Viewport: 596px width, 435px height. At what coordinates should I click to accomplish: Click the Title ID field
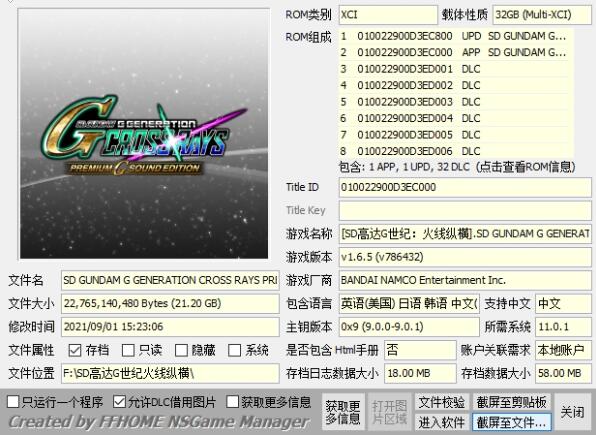[x=465, y=187]
